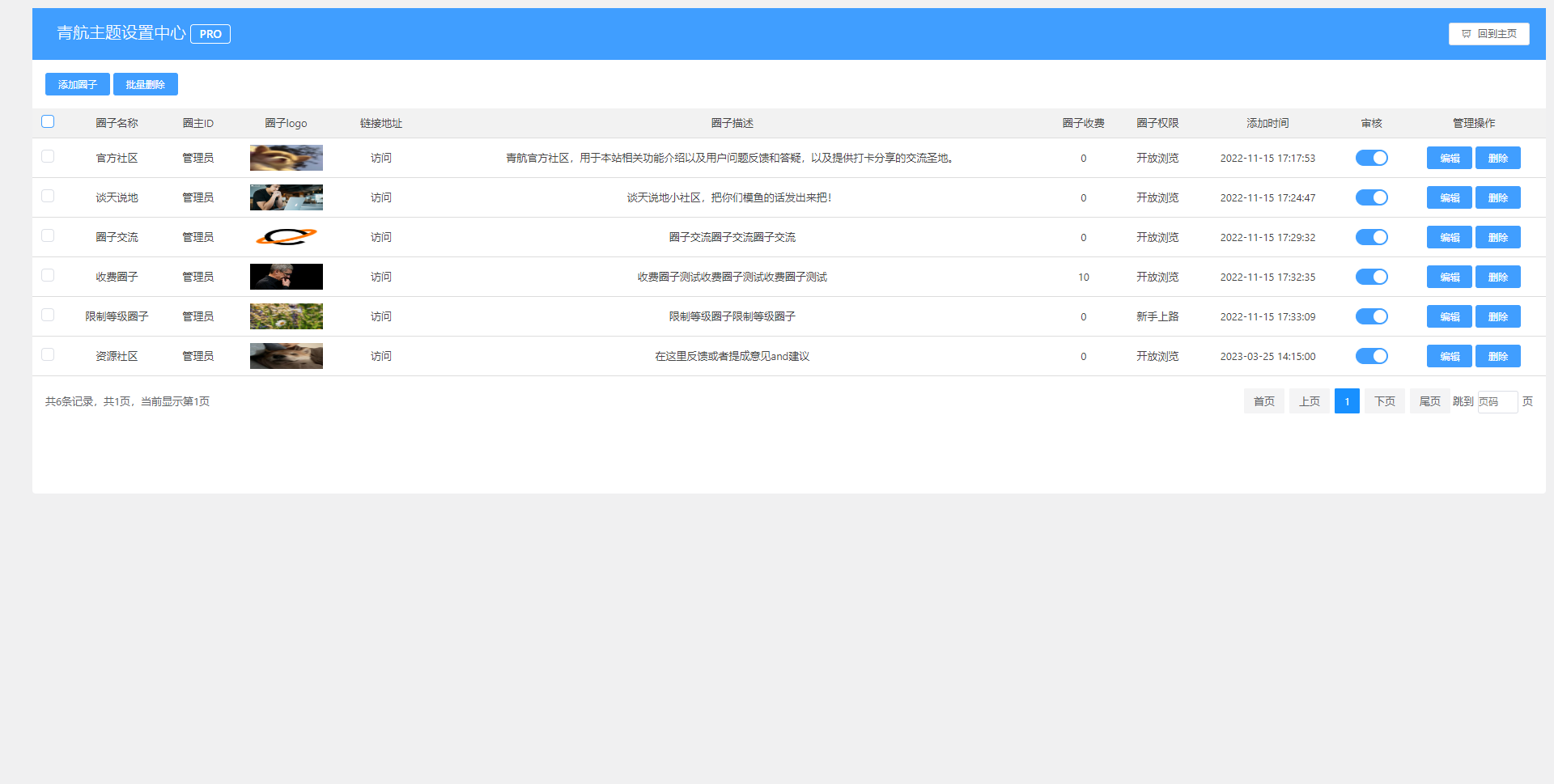Open the 官方社区 logo thumbnail
The image size is (1554, 784).
(286, 158)
